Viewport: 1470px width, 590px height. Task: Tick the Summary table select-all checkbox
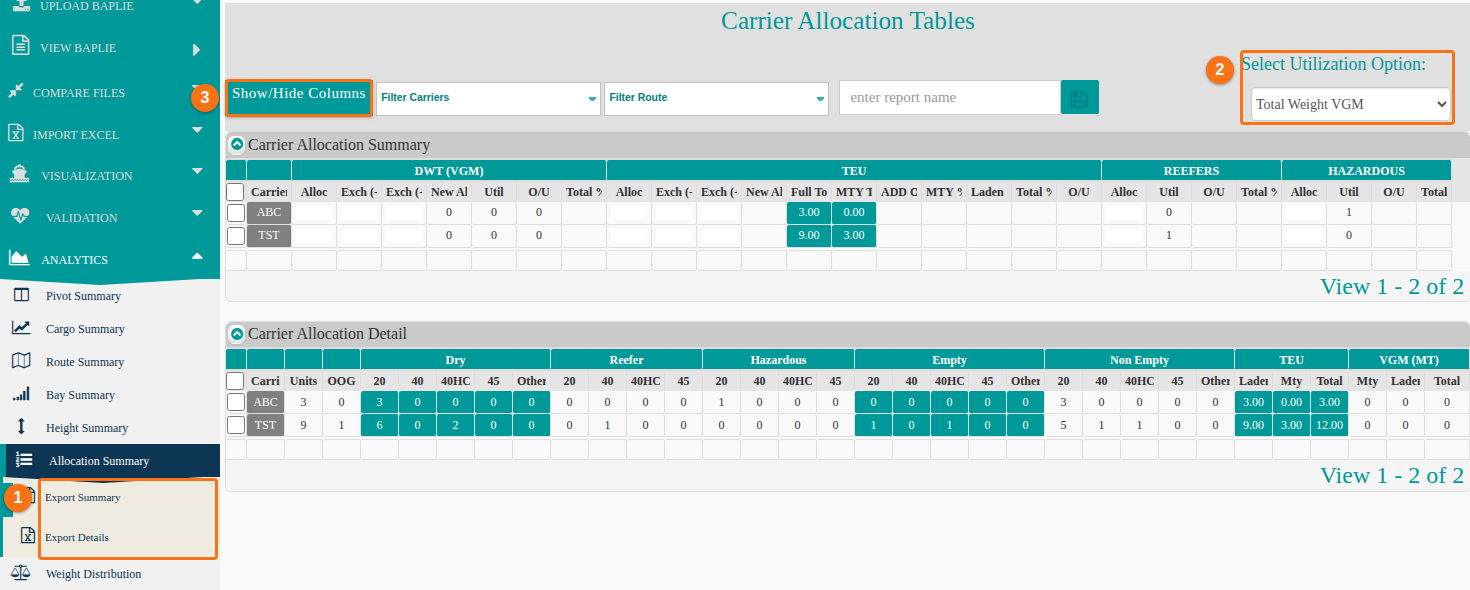(235, 192)
